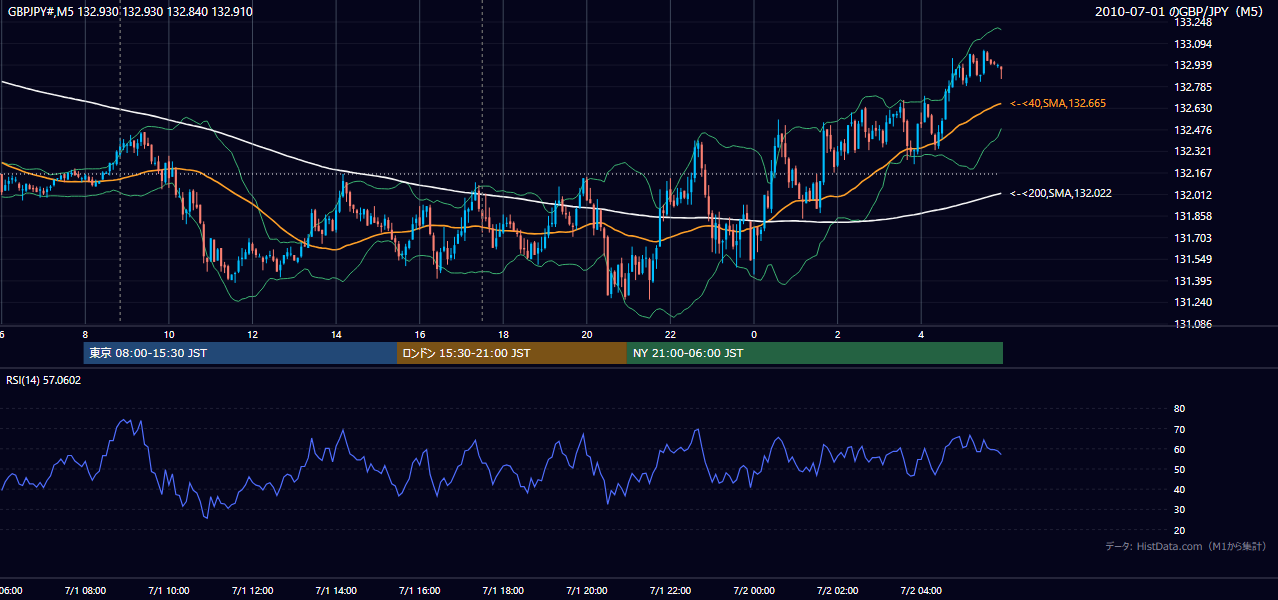
Task: Click the 7/2 02:00 bottom time label
Action: [x=837, y=591]
